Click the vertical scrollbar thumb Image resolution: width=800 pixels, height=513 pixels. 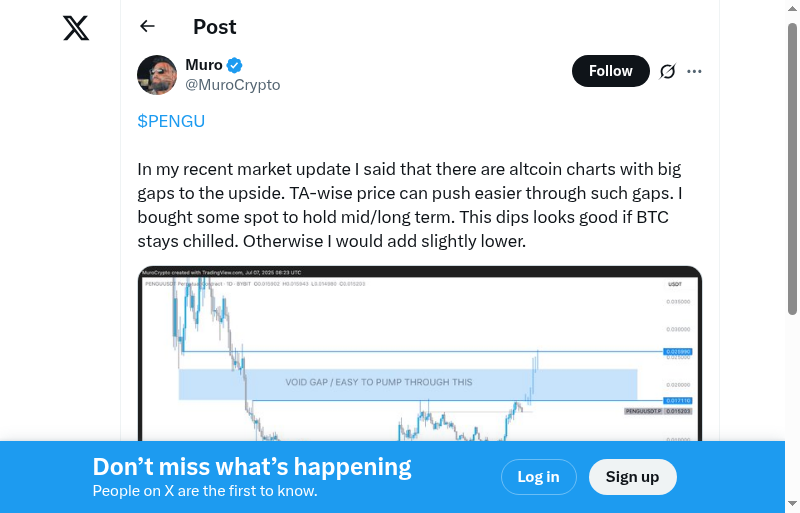pyautogui.click(x=793, y=170)
